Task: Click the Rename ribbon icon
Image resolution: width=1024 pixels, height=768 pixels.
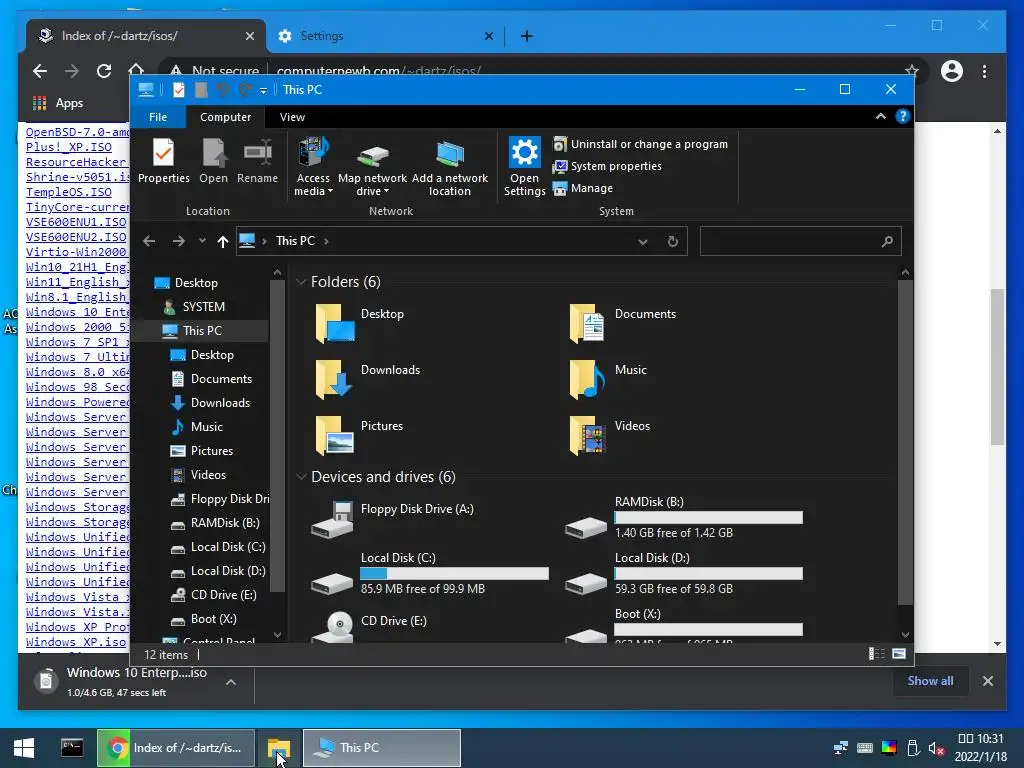Action: point(257,161)
